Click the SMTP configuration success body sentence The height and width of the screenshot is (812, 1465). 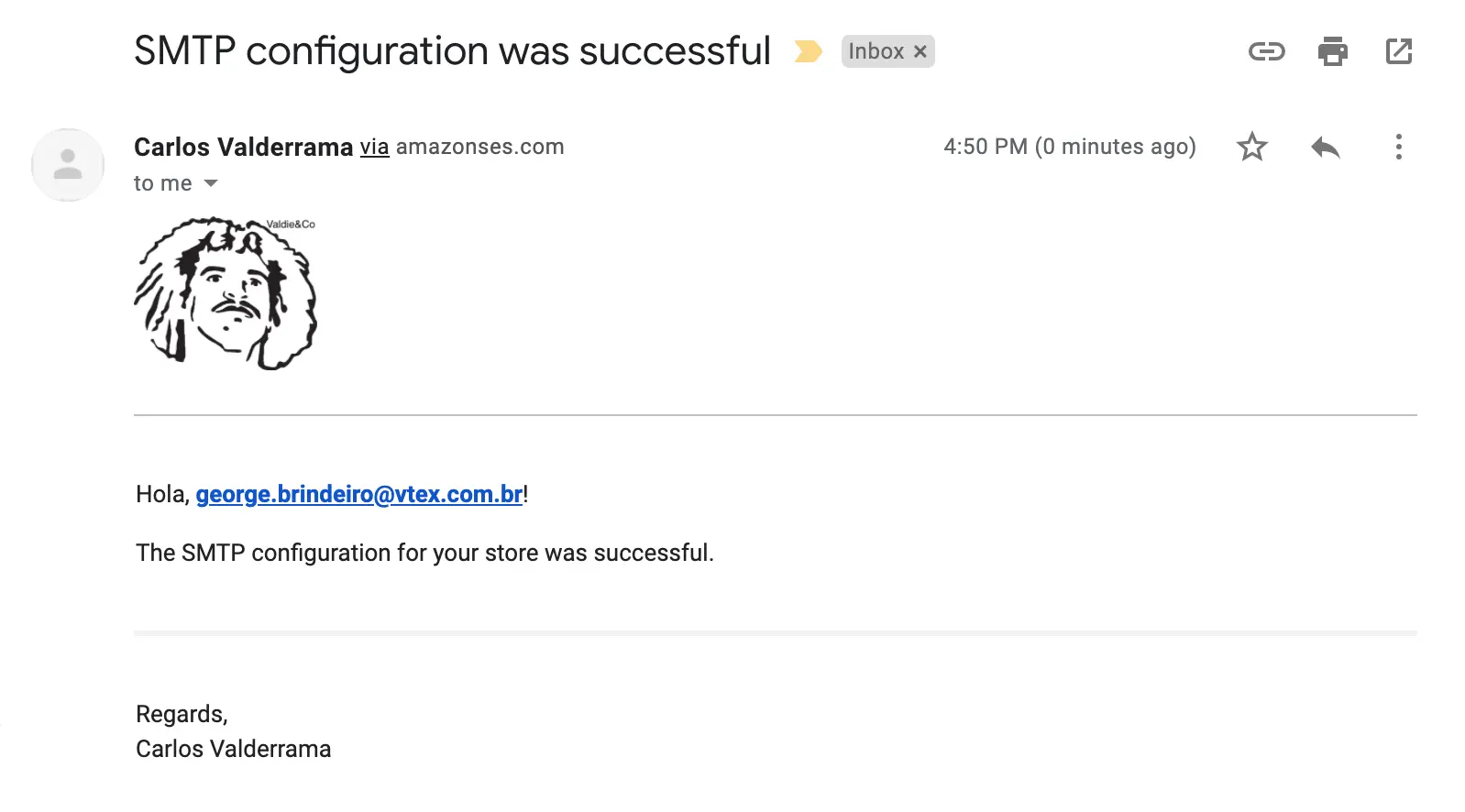(x=424, y=553)
